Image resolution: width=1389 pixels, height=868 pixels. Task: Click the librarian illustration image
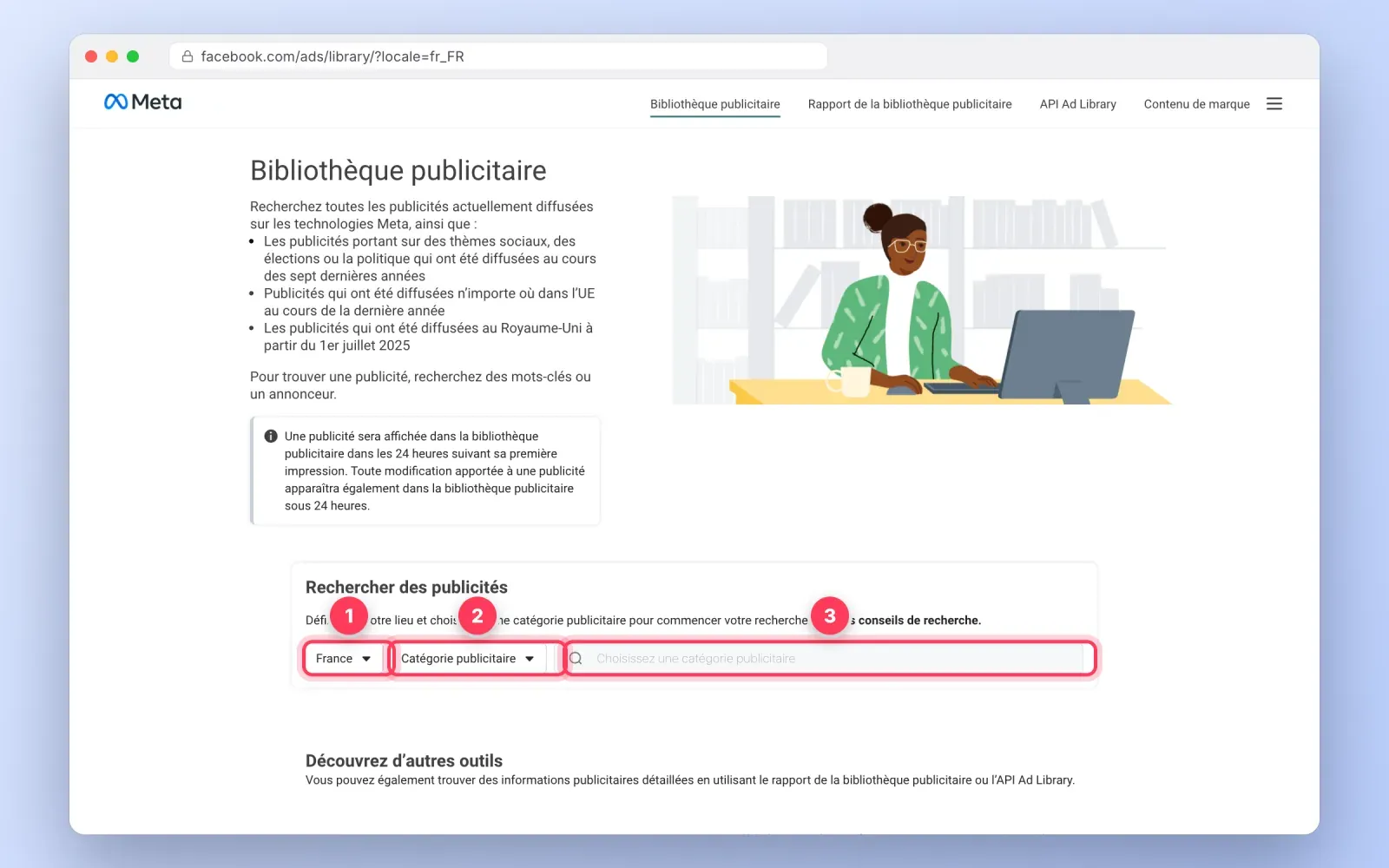coord(922,300)
